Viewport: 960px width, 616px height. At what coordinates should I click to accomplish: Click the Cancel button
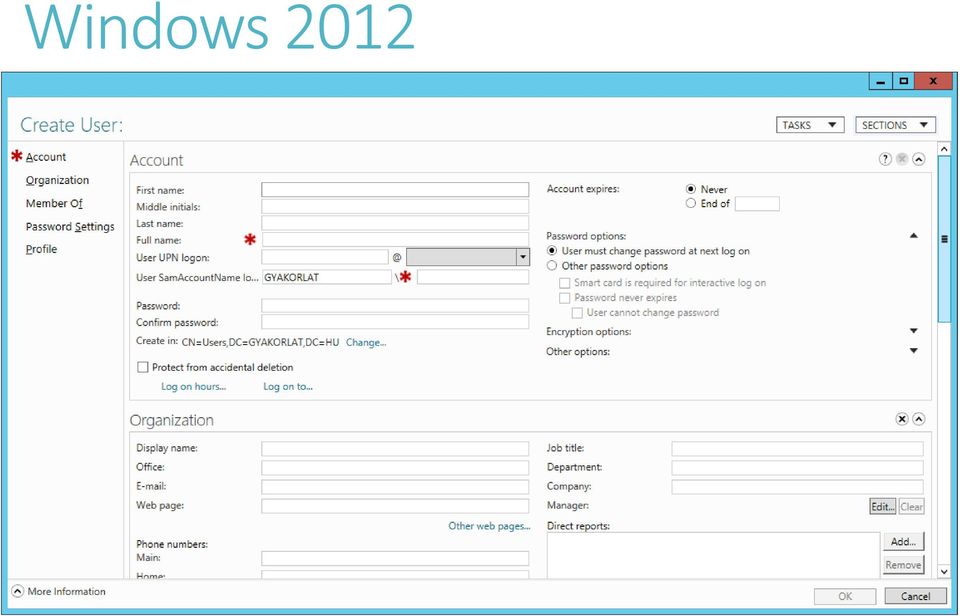(915, 596)
